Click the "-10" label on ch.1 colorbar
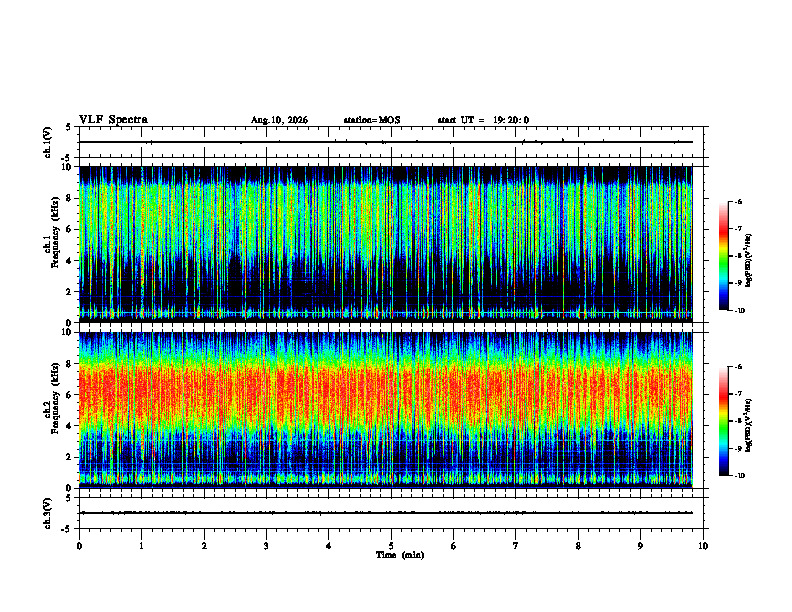This screenshot has width=792, height=612. pos(740,311)
